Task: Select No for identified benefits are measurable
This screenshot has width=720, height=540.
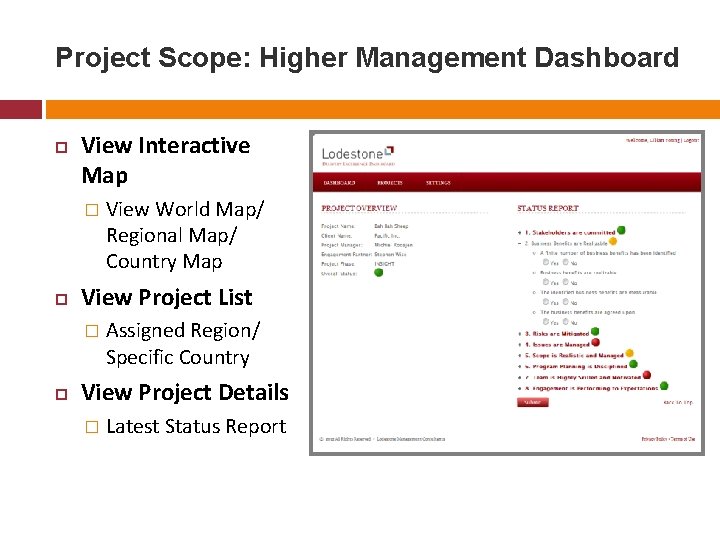Action: [x=566, y=302]
